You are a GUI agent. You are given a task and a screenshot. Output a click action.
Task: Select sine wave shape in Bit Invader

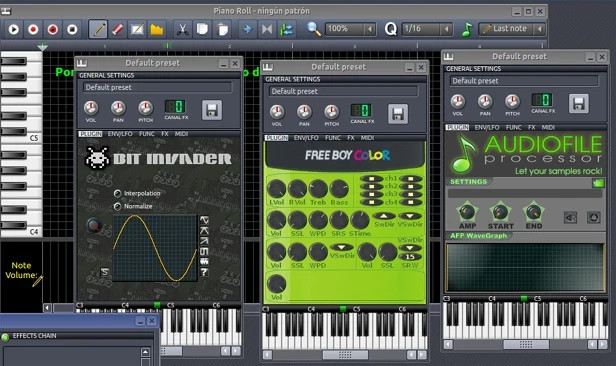(x=204, y=220)
